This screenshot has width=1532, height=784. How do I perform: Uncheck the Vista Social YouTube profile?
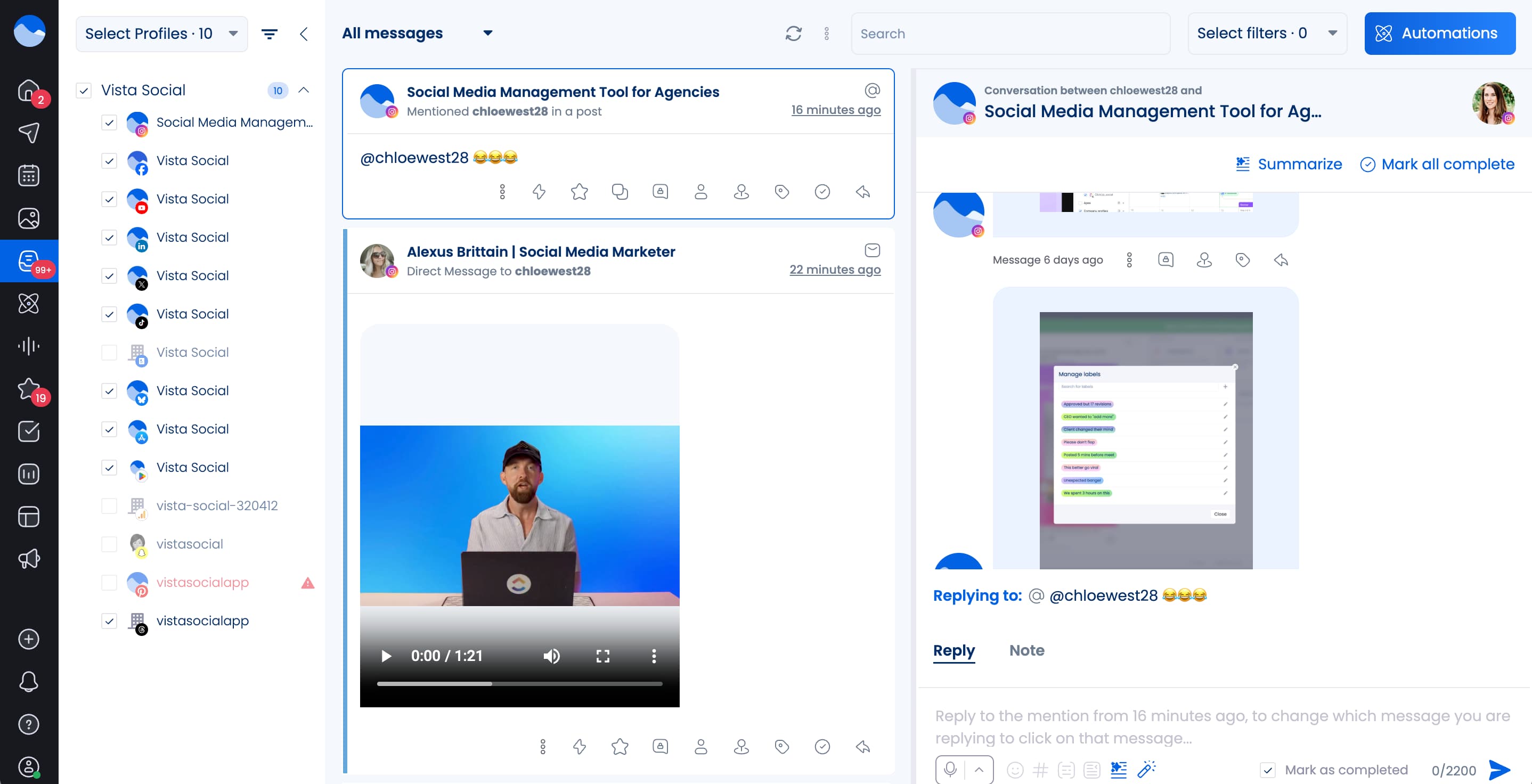coord(109,199)
